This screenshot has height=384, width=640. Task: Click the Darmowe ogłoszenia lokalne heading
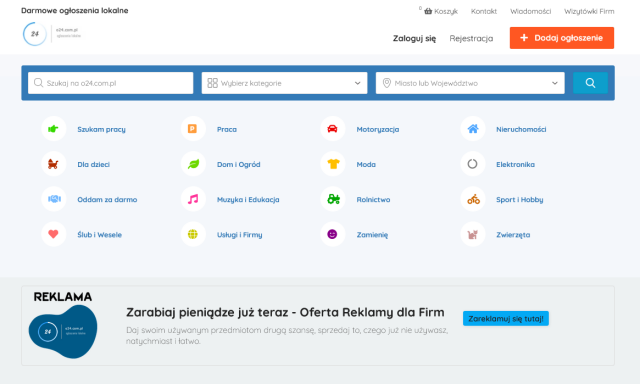(75, 11)
